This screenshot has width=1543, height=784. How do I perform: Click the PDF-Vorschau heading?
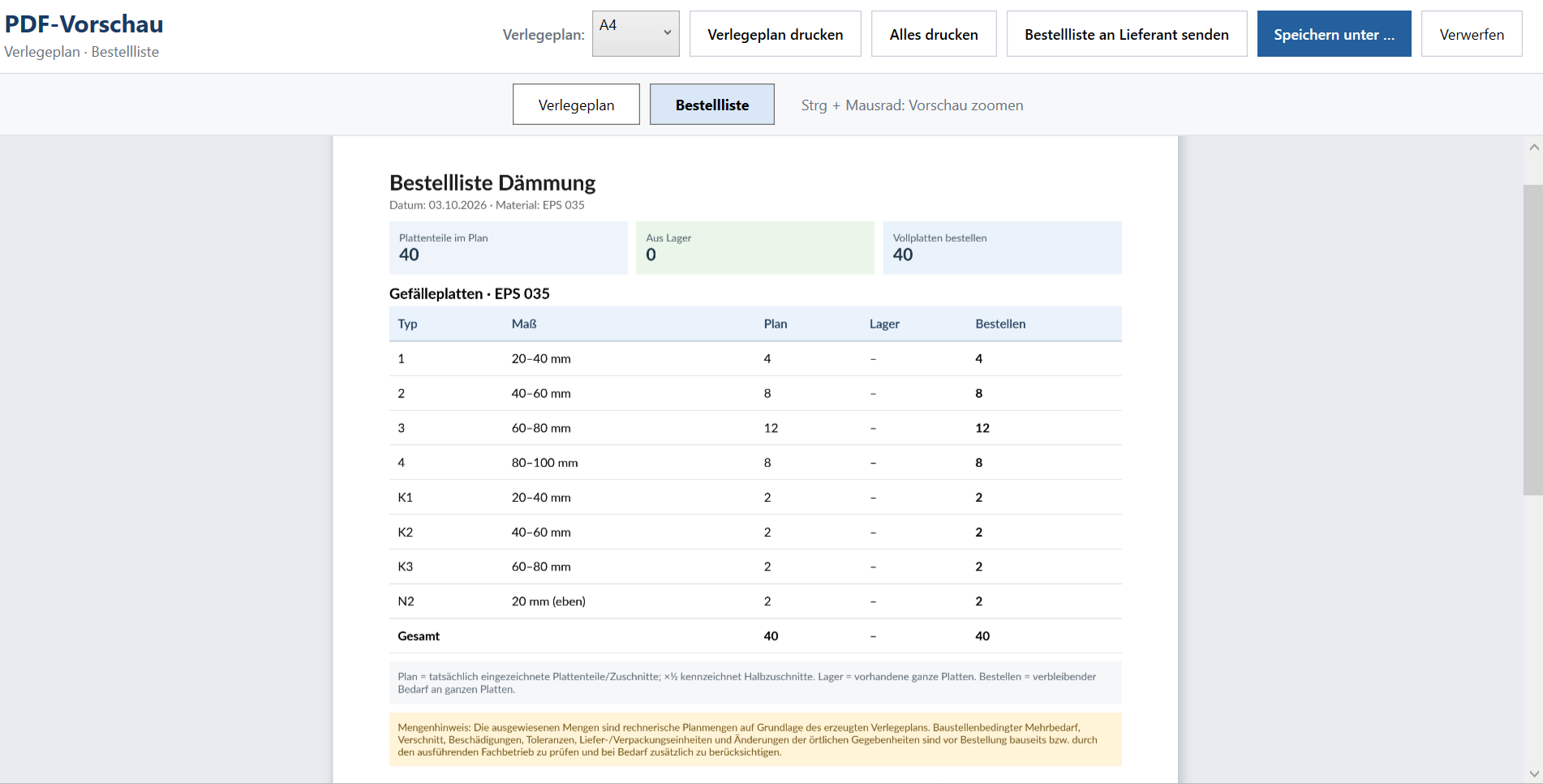84,24
